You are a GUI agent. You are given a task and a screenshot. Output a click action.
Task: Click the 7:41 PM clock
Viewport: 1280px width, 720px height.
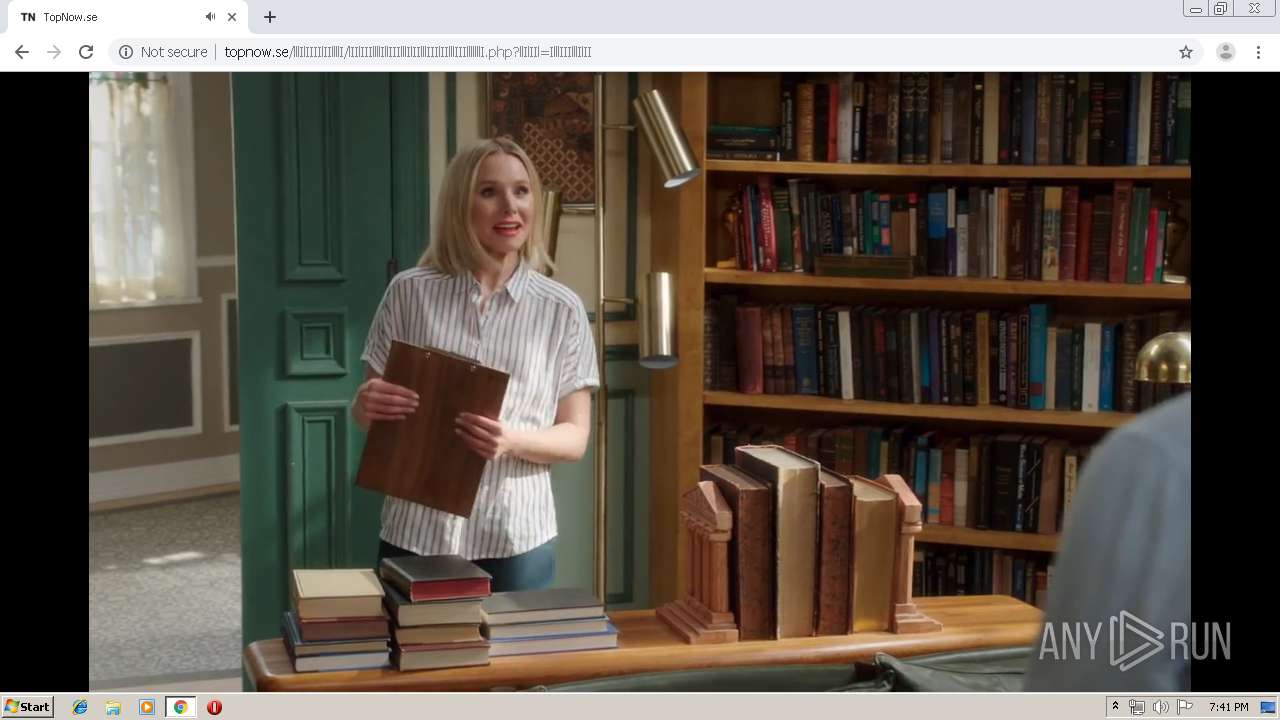tap(1228, 707)
